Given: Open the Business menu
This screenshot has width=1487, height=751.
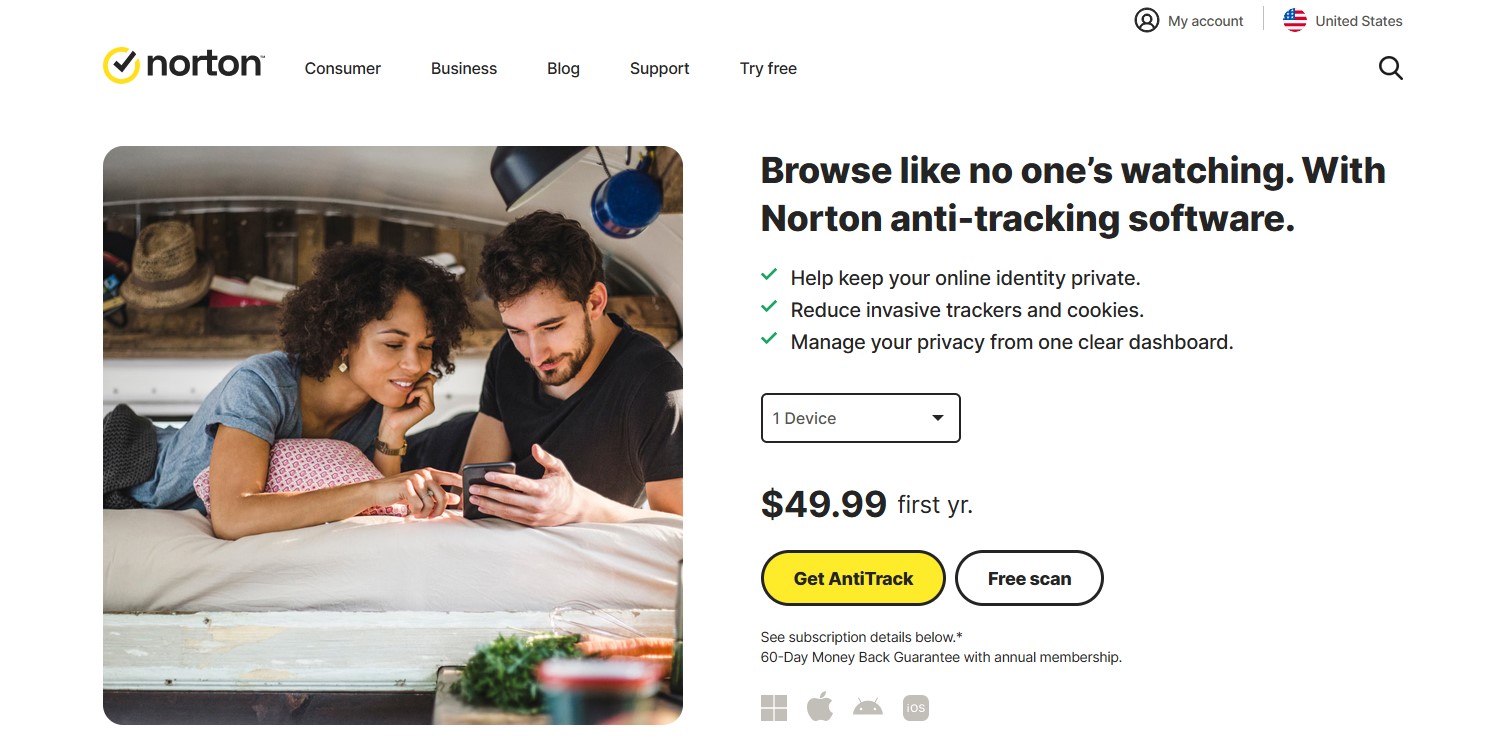Looking at the screenshot, I should pyautogui.click(x=464, y=68).
